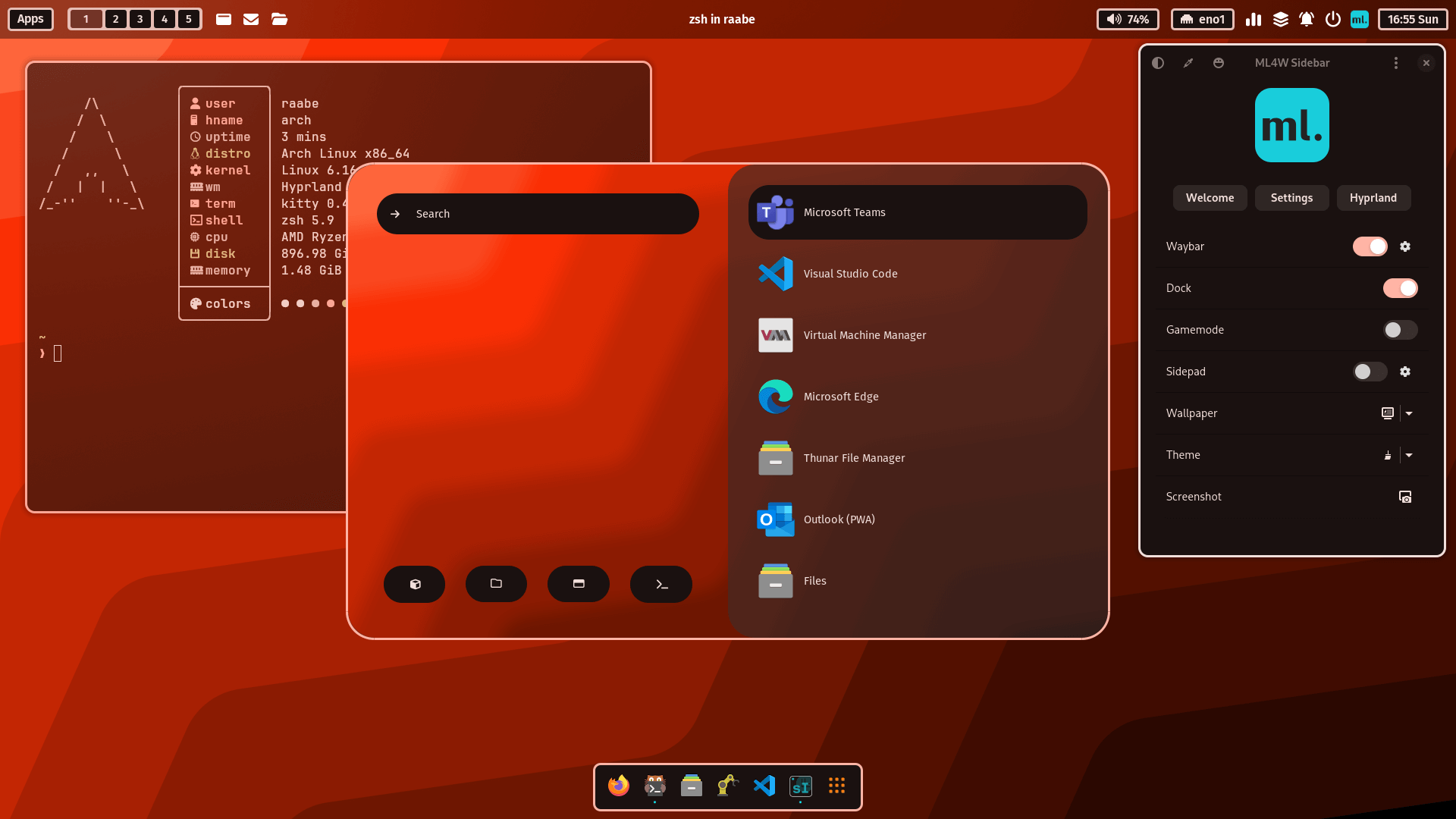1456x819 pixels.
Task: Open Firefox from the dock
Action: [618, 786]
